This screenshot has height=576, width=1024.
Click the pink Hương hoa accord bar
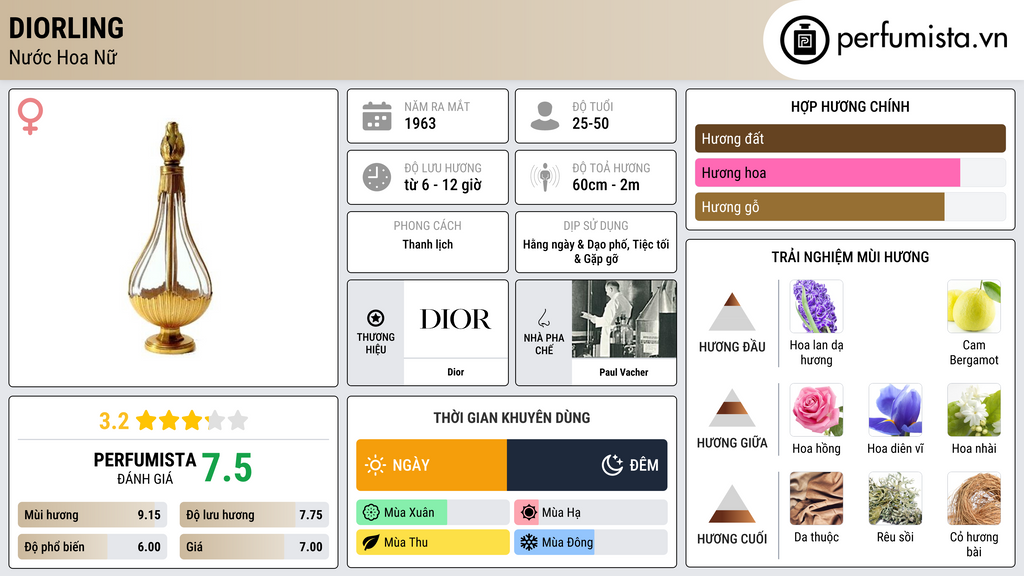pyautogui.click(x=827, y=173)
